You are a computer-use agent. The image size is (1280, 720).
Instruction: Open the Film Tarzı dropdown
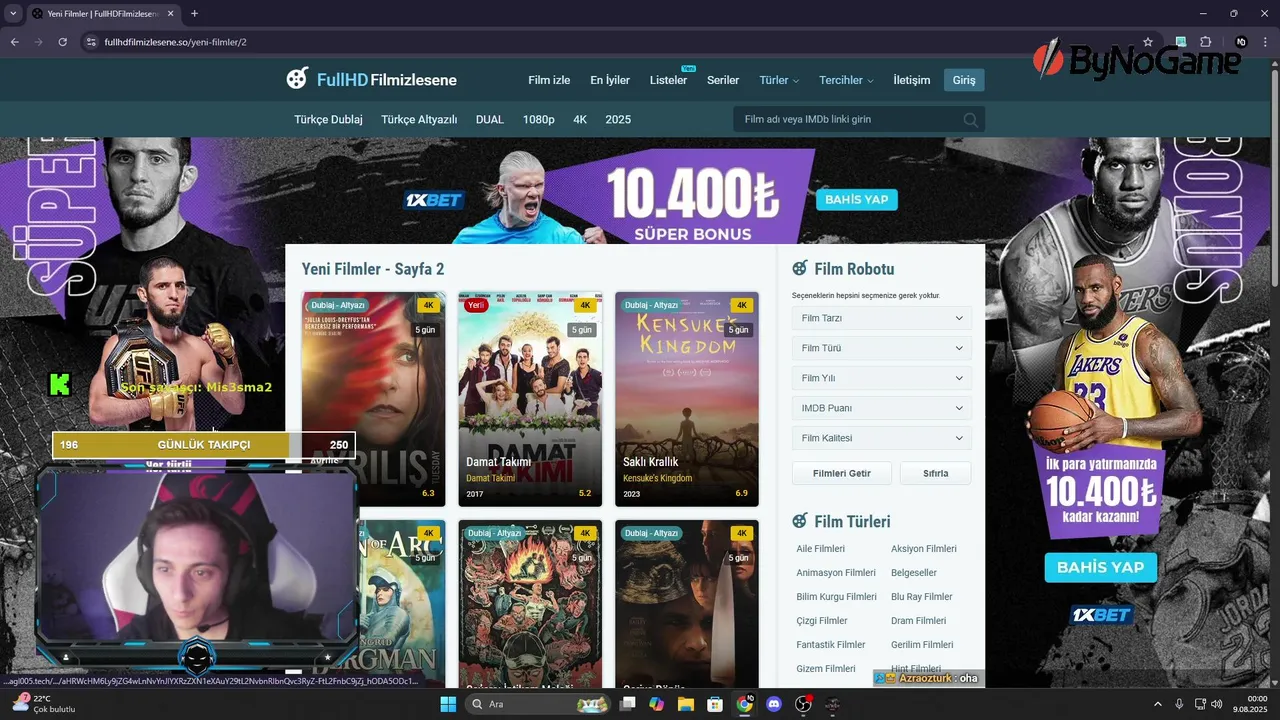[x=881, y=318]
